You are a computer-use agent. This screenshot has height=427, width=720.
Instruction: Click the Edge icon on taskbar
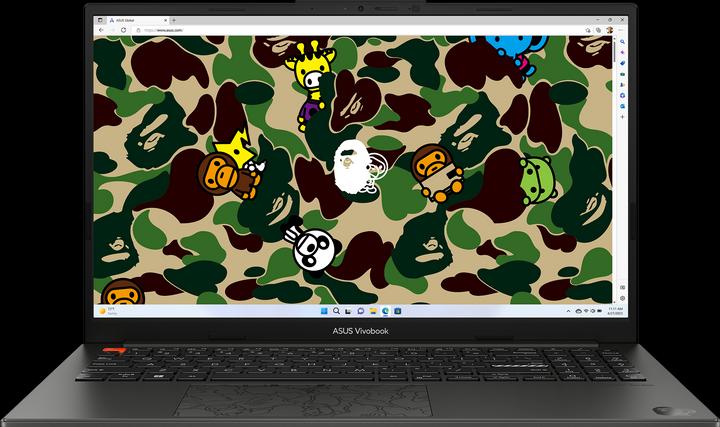click(385, 311)
